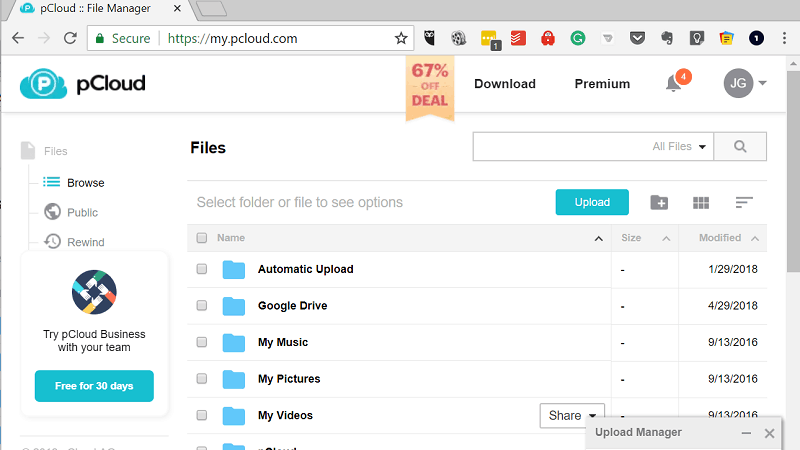Switch to grid view icon
The image size is (800, 450).
coord(701,202)
